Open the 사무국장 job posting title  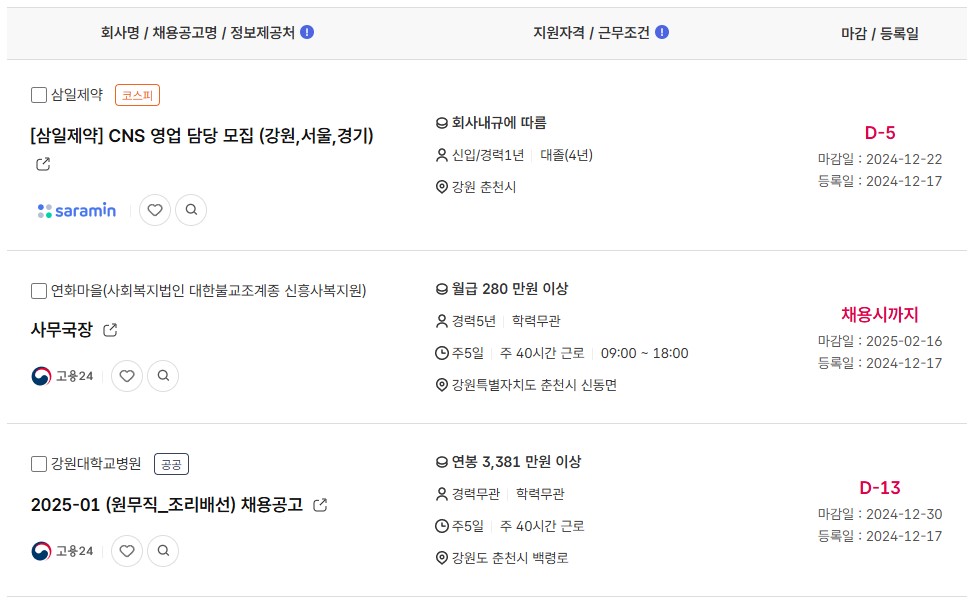[61, 330]
